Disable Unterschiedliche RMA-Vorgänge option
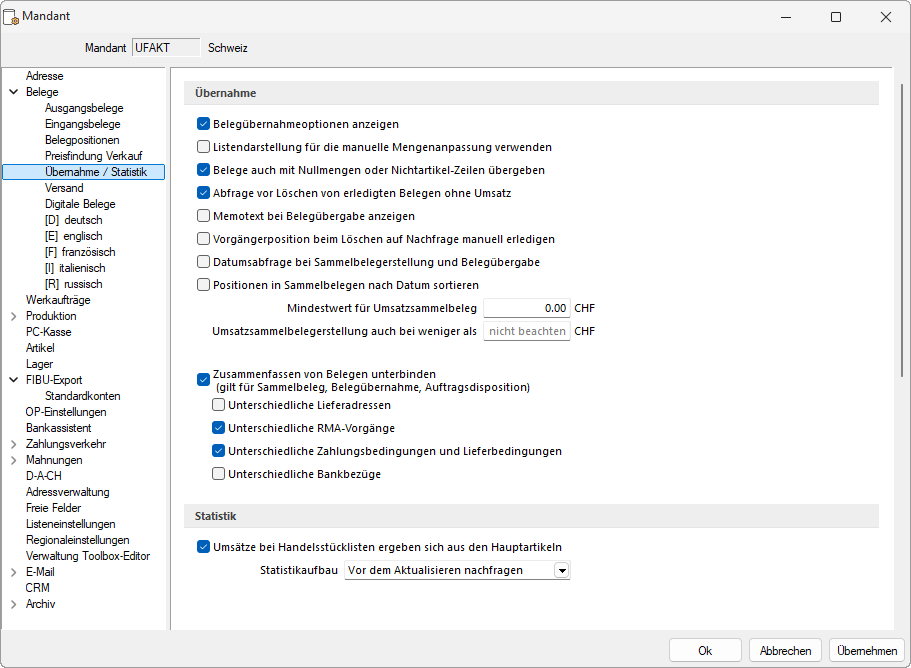This screenshot has height=668, width=911. coord(219,428)
